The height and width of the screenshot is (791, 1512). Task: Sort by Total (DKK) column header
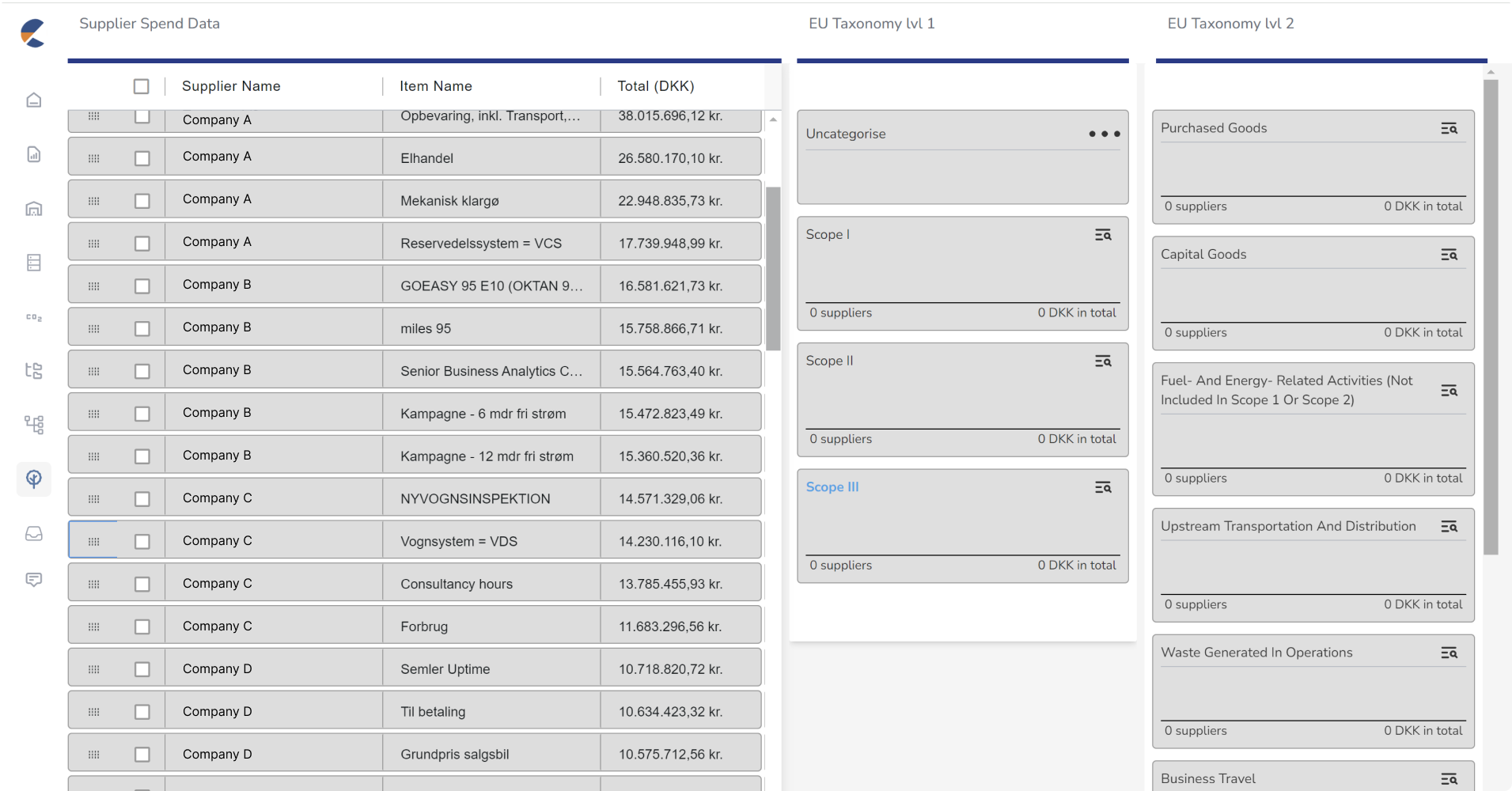tap(656, 86)
